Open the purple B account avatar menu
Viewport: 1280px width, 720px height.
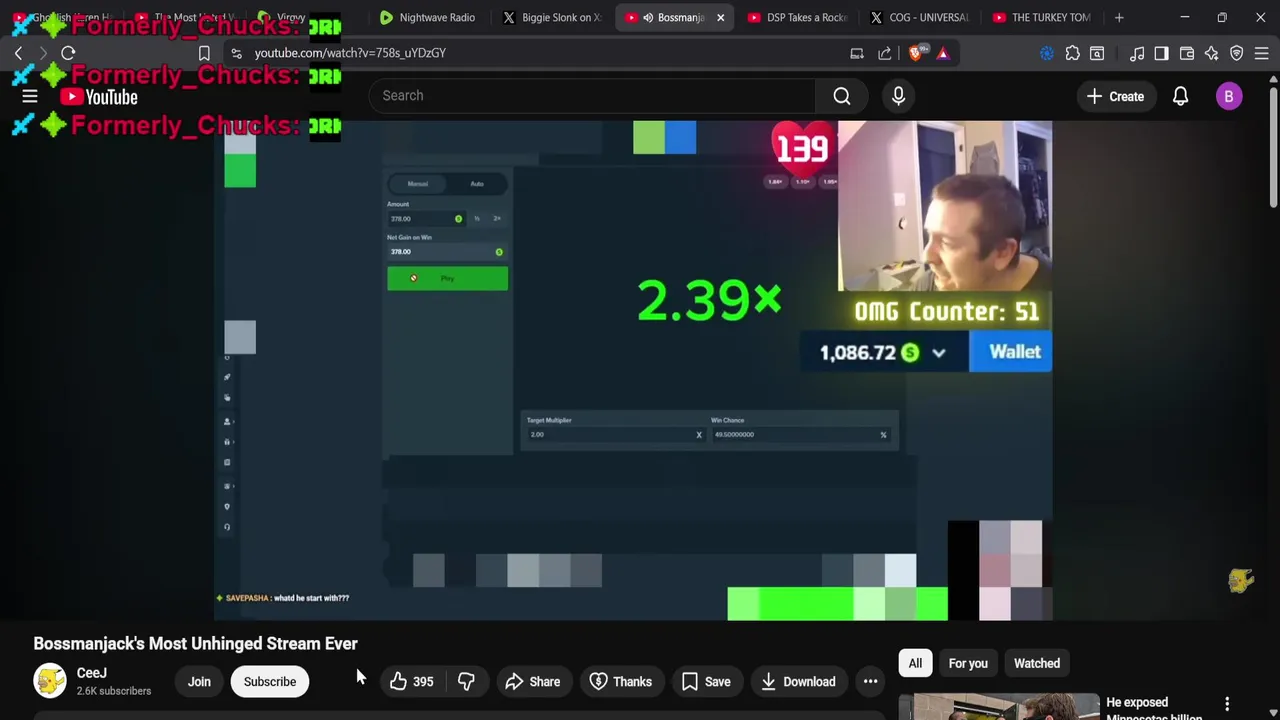tap(1229, 96)
